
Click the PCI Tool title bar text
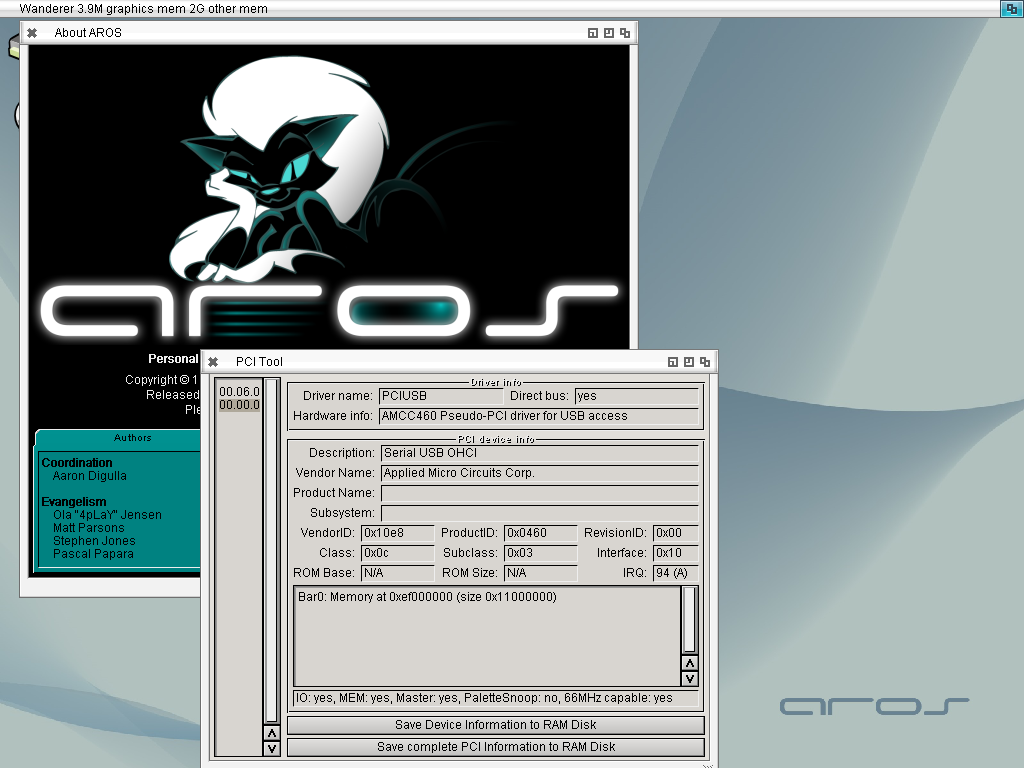[259, 362]
